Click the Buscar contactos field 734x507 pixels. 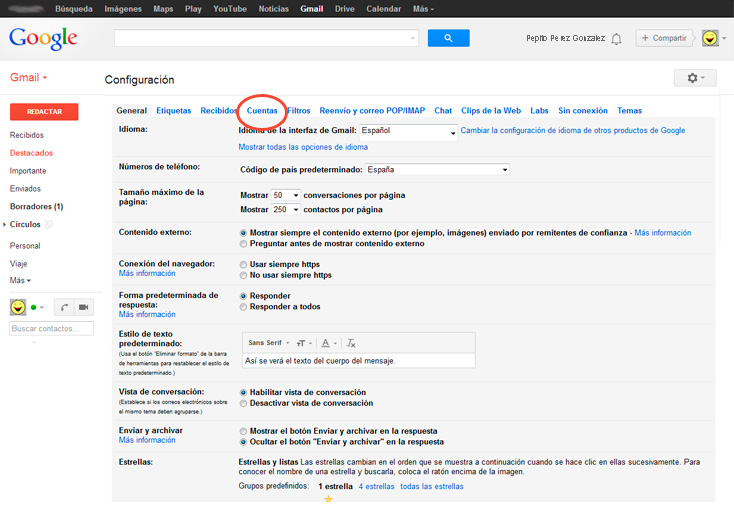pyautogui.click(x=51, y=329)
